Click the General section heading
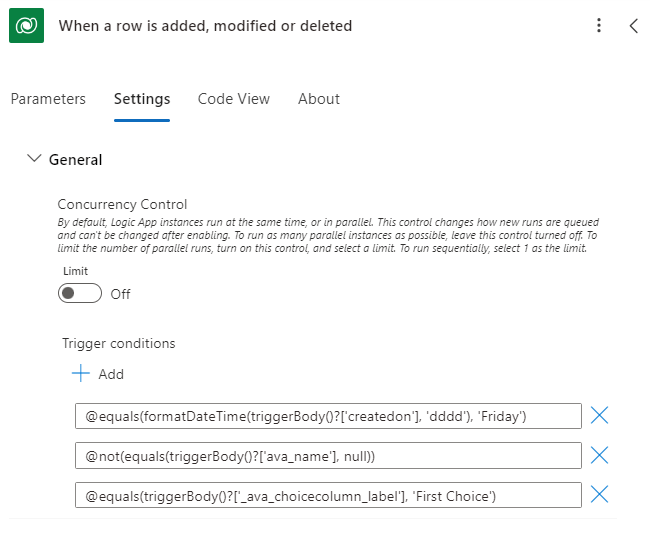The width and height of the screenshot is (650, 538). point(76,159)
